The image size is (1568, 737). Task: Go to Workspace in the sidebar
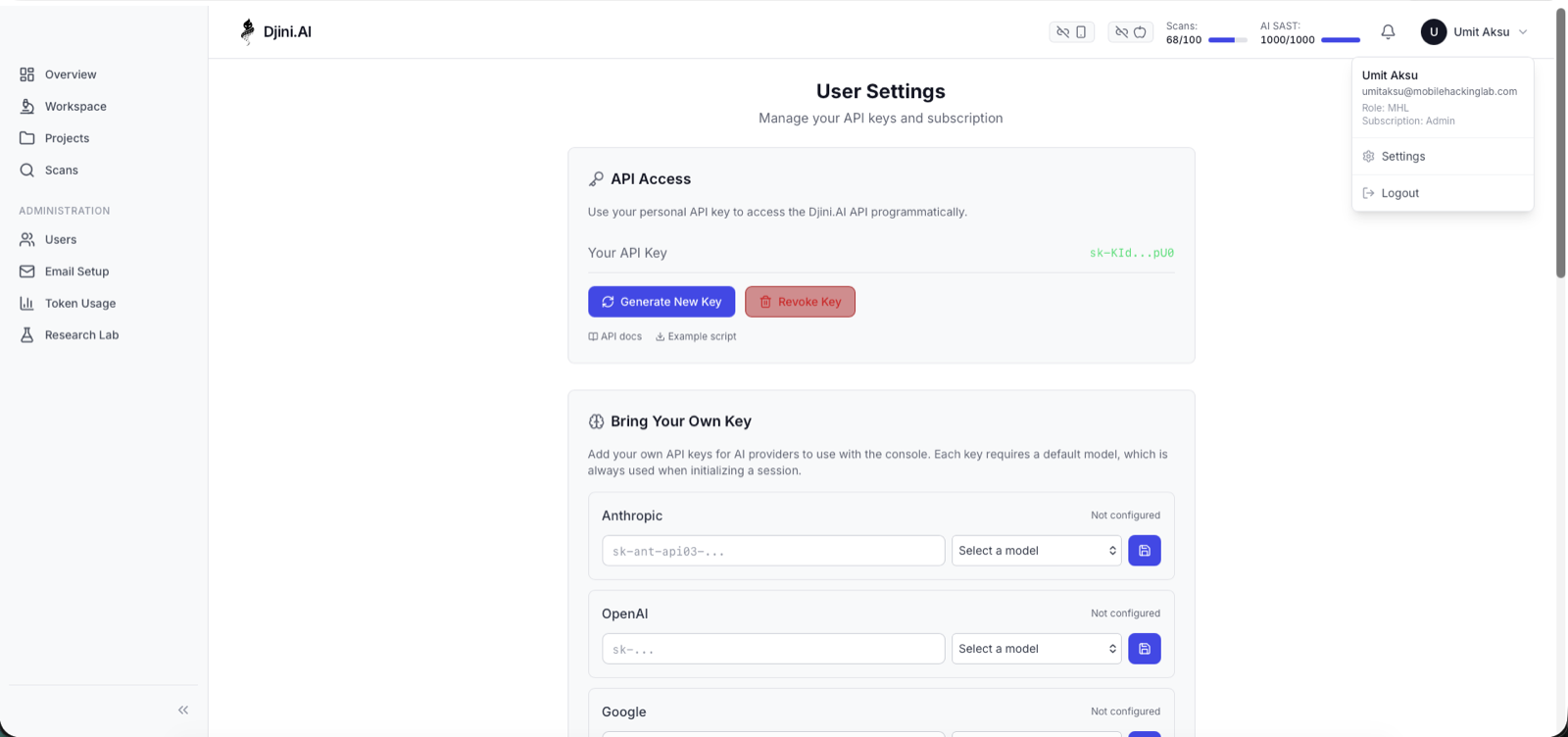75,107
